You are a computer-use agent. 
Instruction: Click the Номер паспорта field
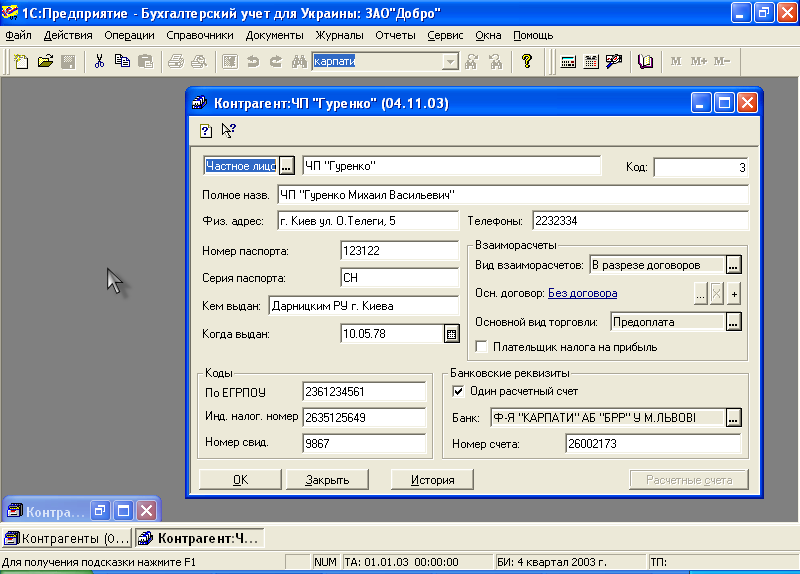pos(399,251)
